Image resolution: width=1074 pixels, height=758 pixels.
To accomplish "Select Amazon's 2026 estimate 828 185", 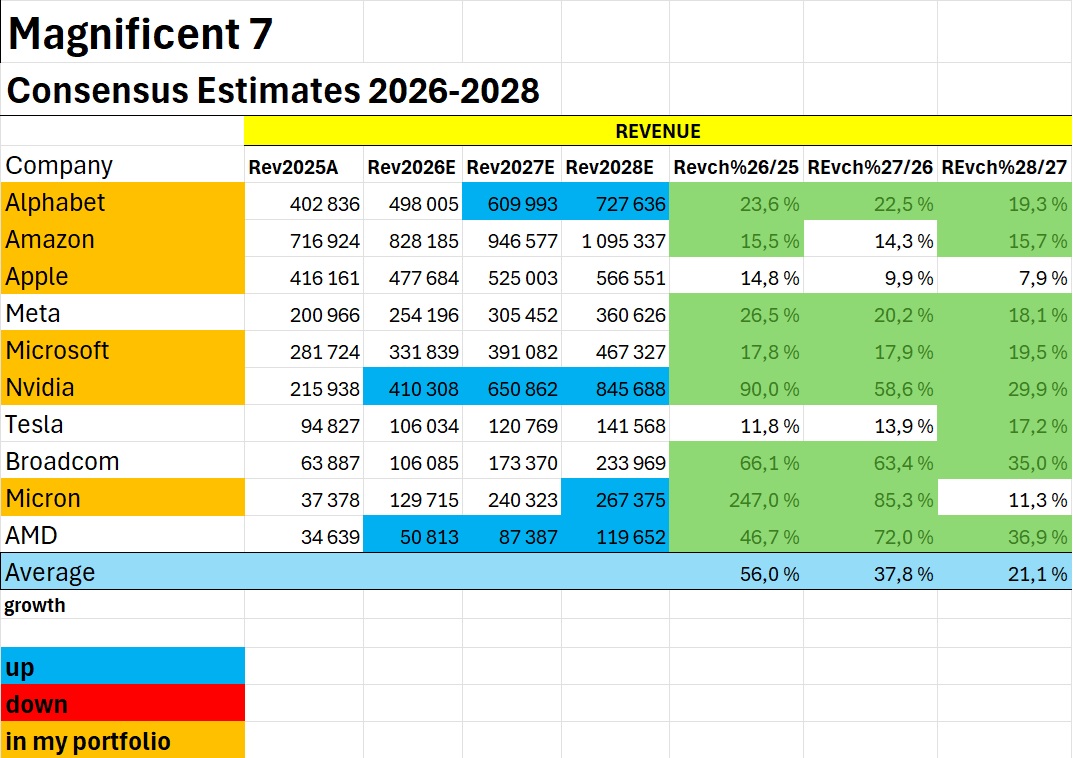I will tap(412, 240).
